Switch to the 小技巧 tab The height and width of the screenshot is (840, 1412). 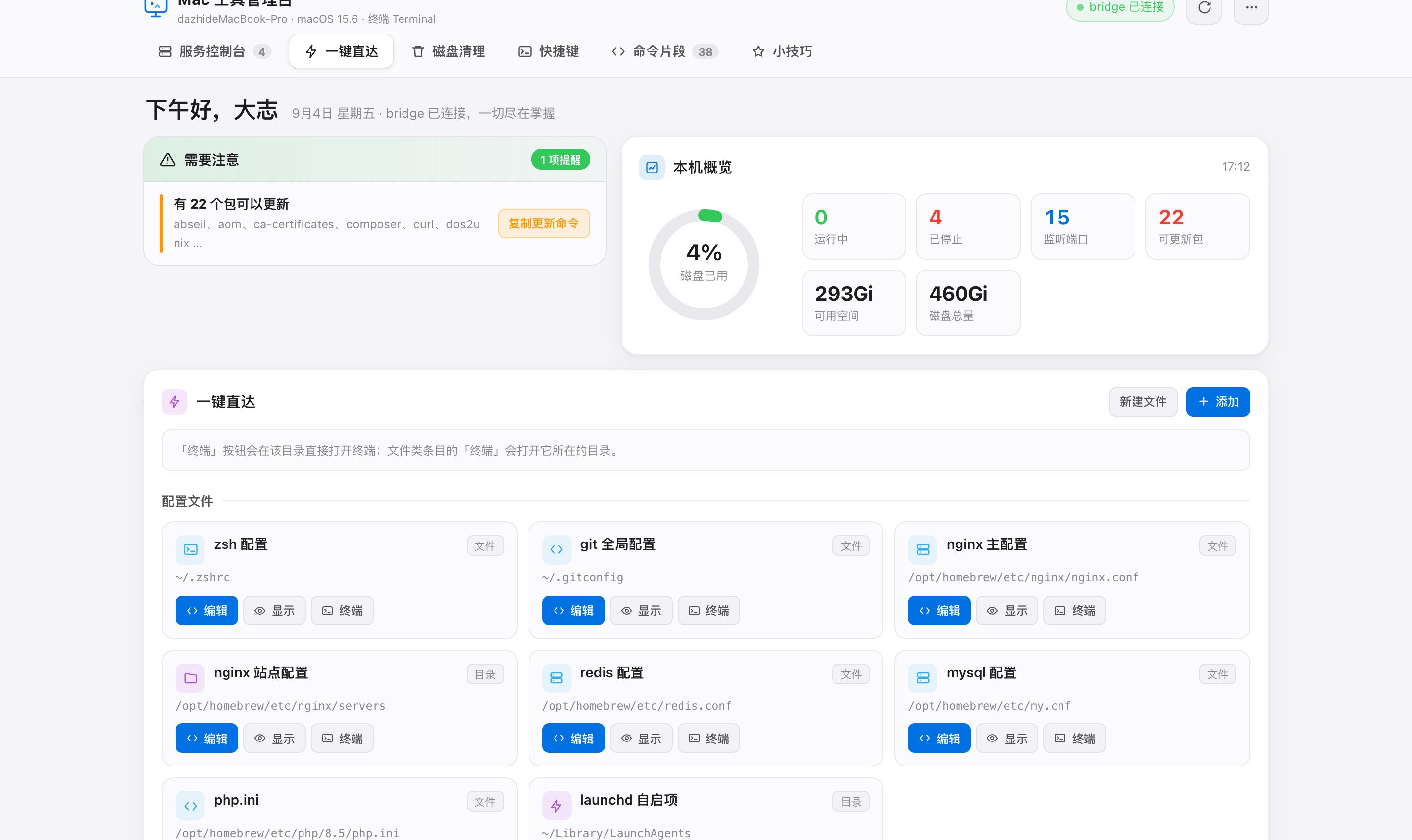[782, 51]
